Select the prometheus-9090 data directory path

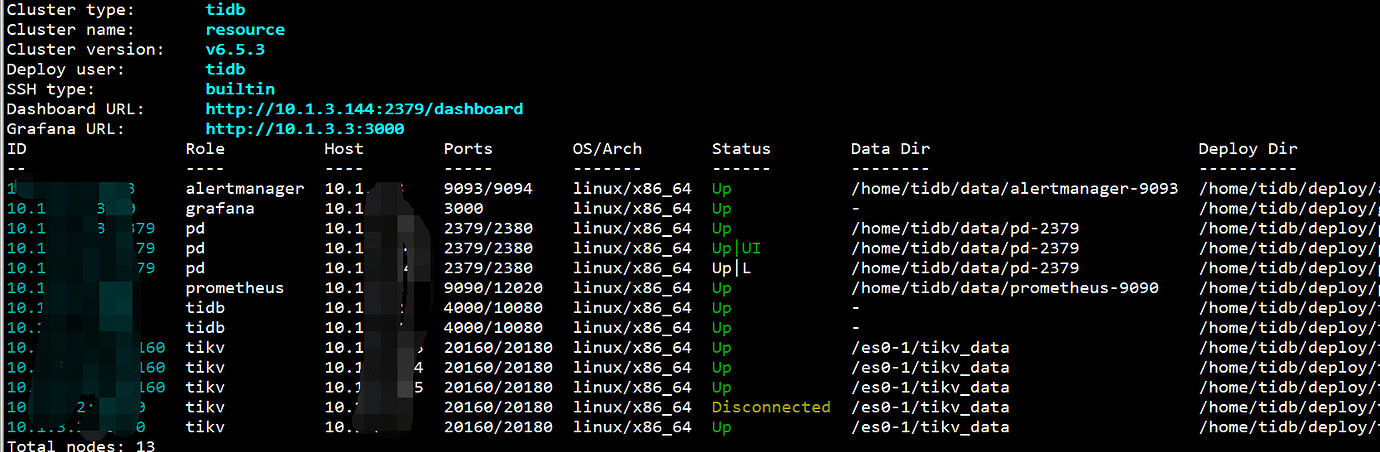click(x=1004, y=288)
